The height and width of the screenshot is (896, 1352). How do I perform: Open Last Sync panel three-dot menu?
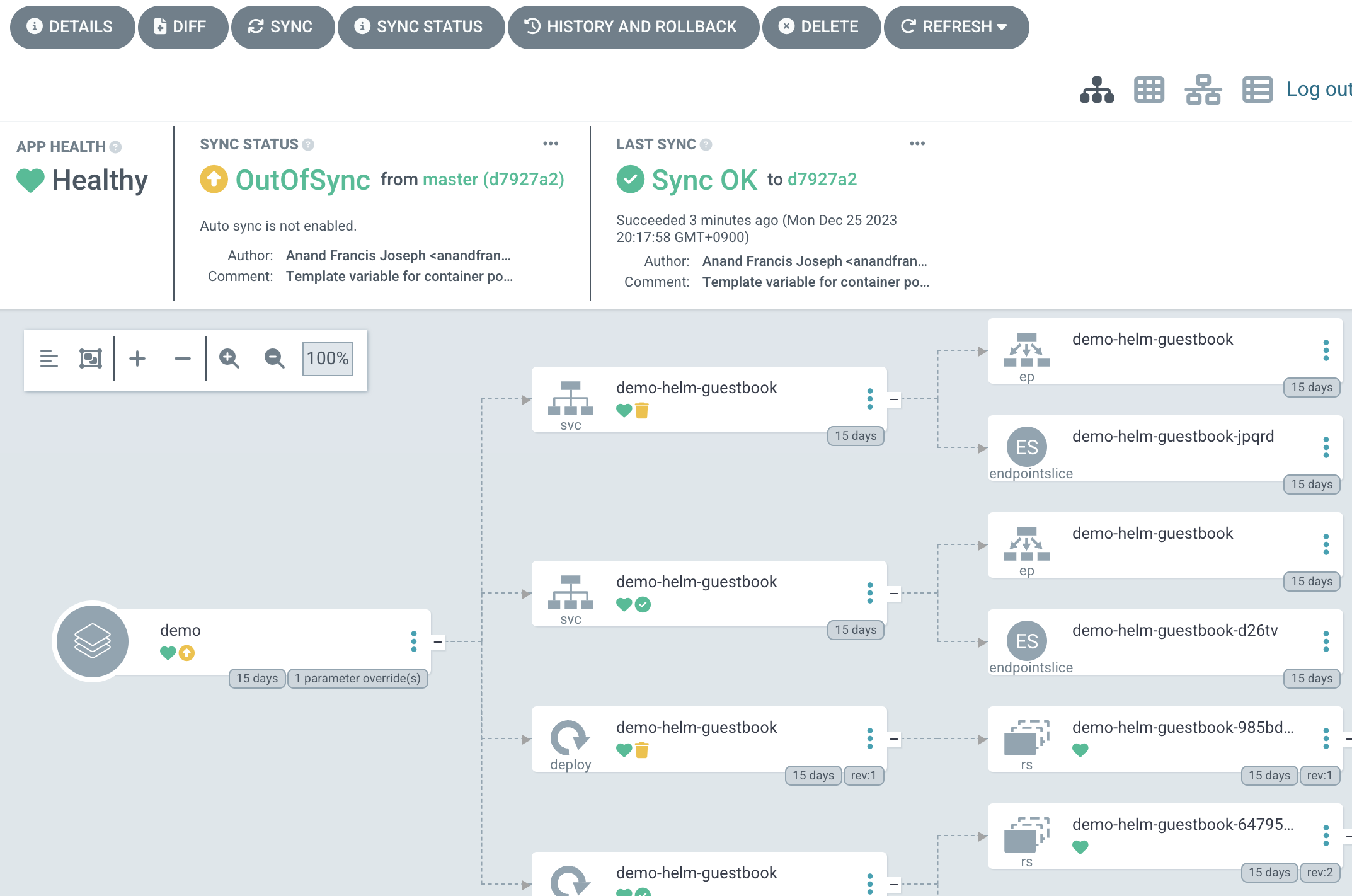(917, 144)
